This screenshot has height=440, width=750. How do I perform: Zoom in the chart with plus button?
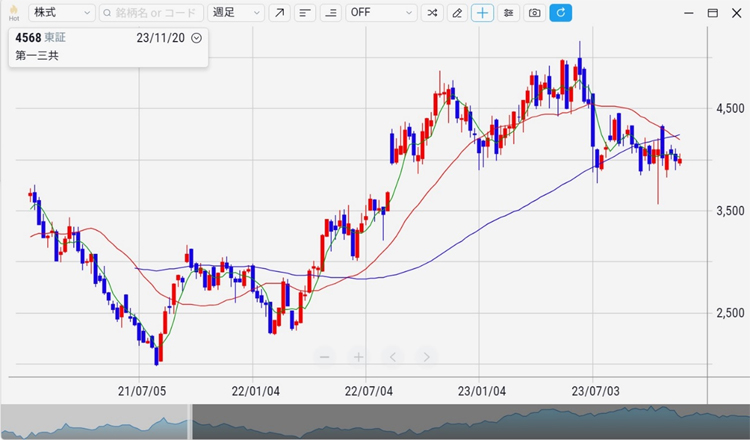pyautogui.click(x=358, y=357)
